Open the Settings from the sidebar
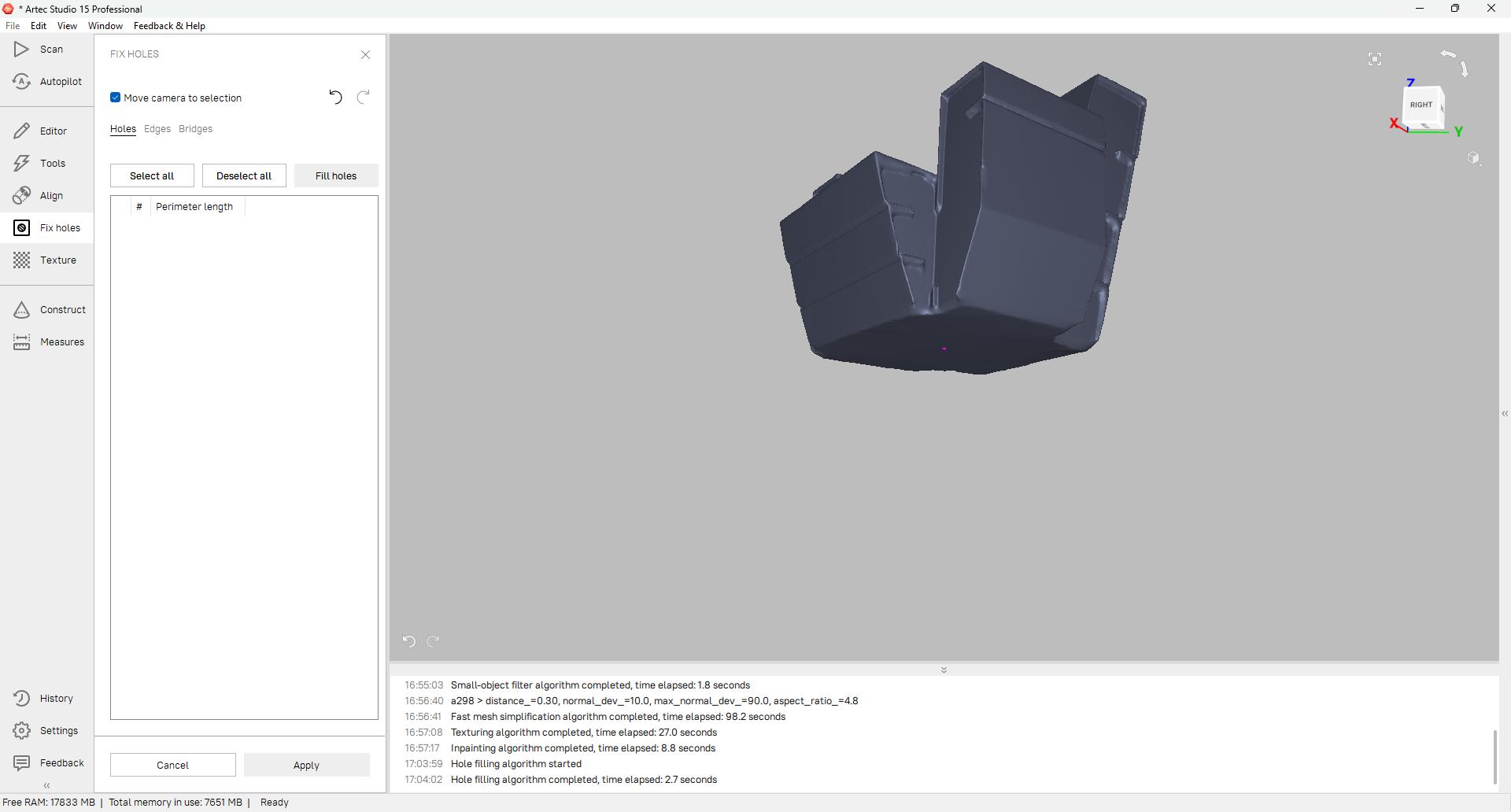 (x=47, y=731)
